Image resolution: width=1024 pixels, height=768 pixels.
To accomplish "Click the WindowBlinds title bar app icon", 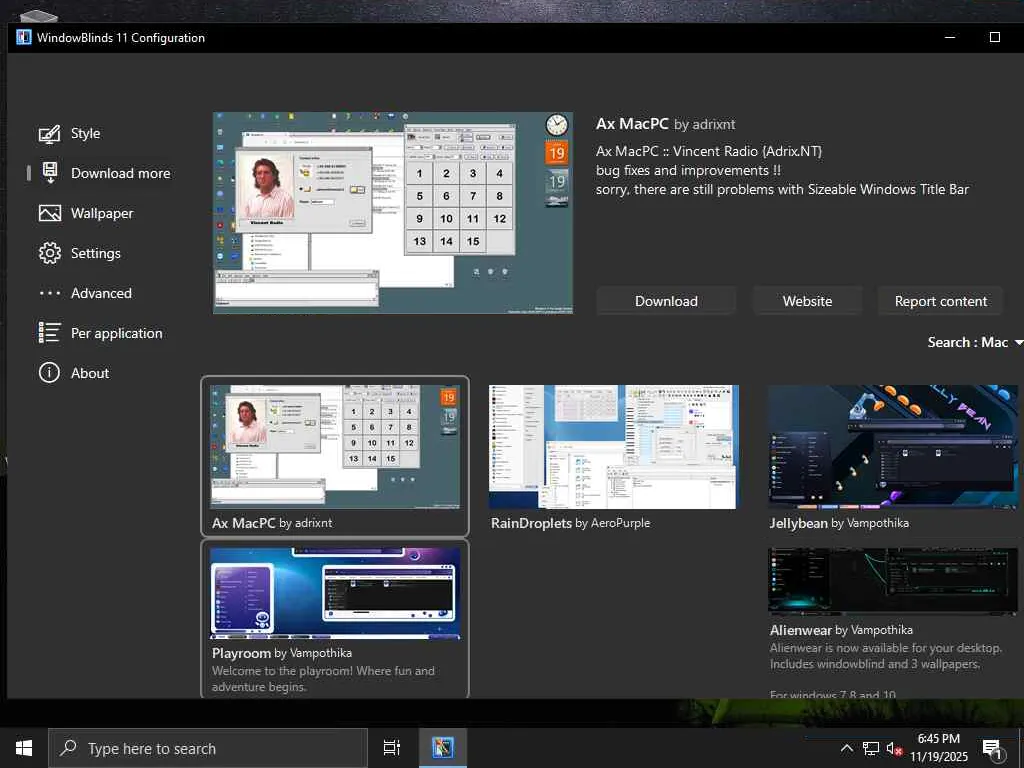I will click(24, 37).
